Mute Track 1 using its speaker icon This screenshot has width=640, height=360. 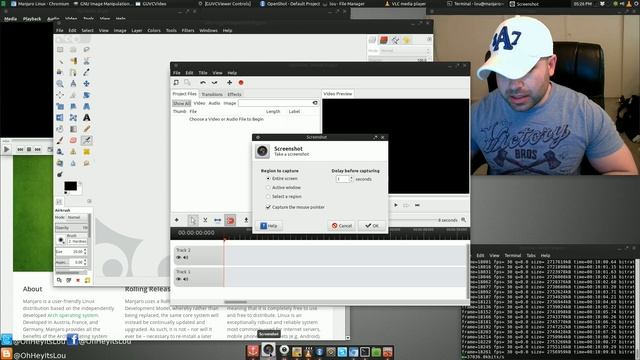pos(186,279)
